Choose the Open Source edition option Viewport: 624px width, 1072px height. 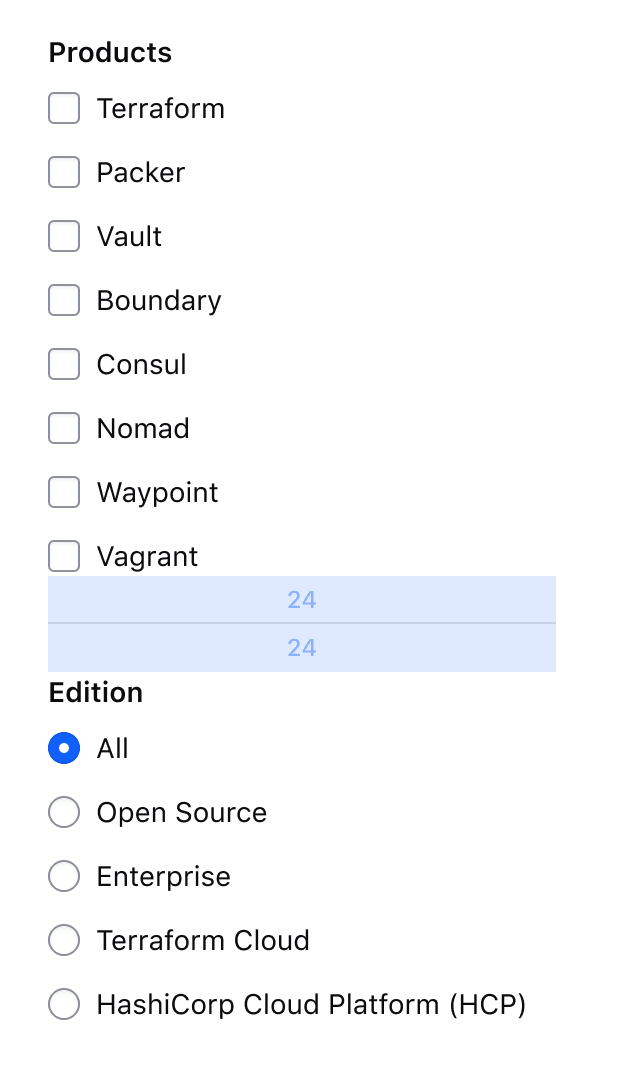[63, 812]
